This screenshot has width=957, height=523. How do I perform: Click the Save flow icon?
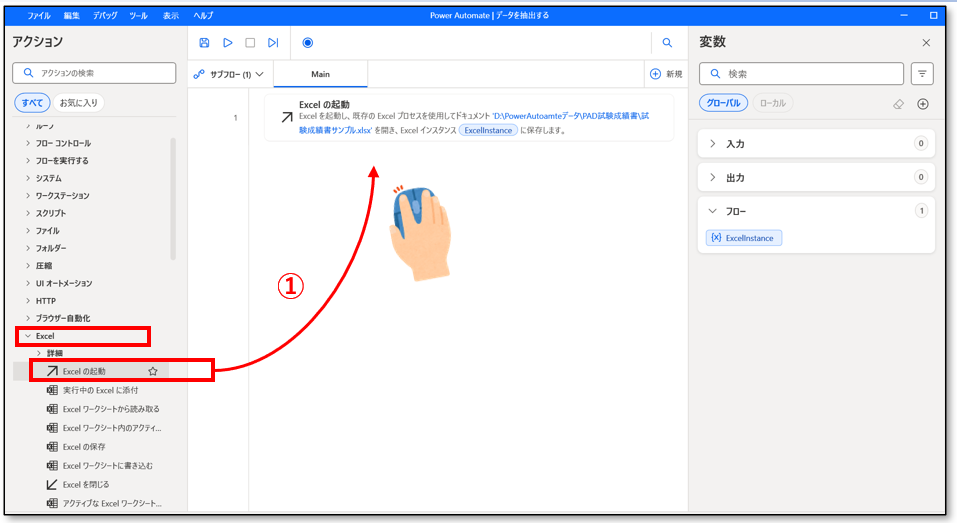click(205, 43)
